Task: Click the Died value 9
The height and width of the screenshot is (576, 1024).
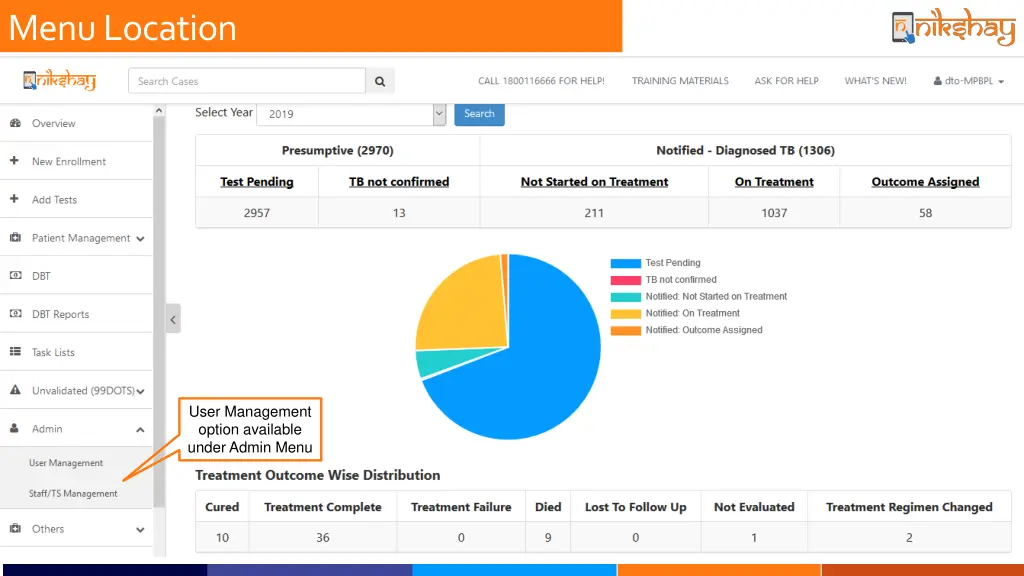Action: (548, 537)
